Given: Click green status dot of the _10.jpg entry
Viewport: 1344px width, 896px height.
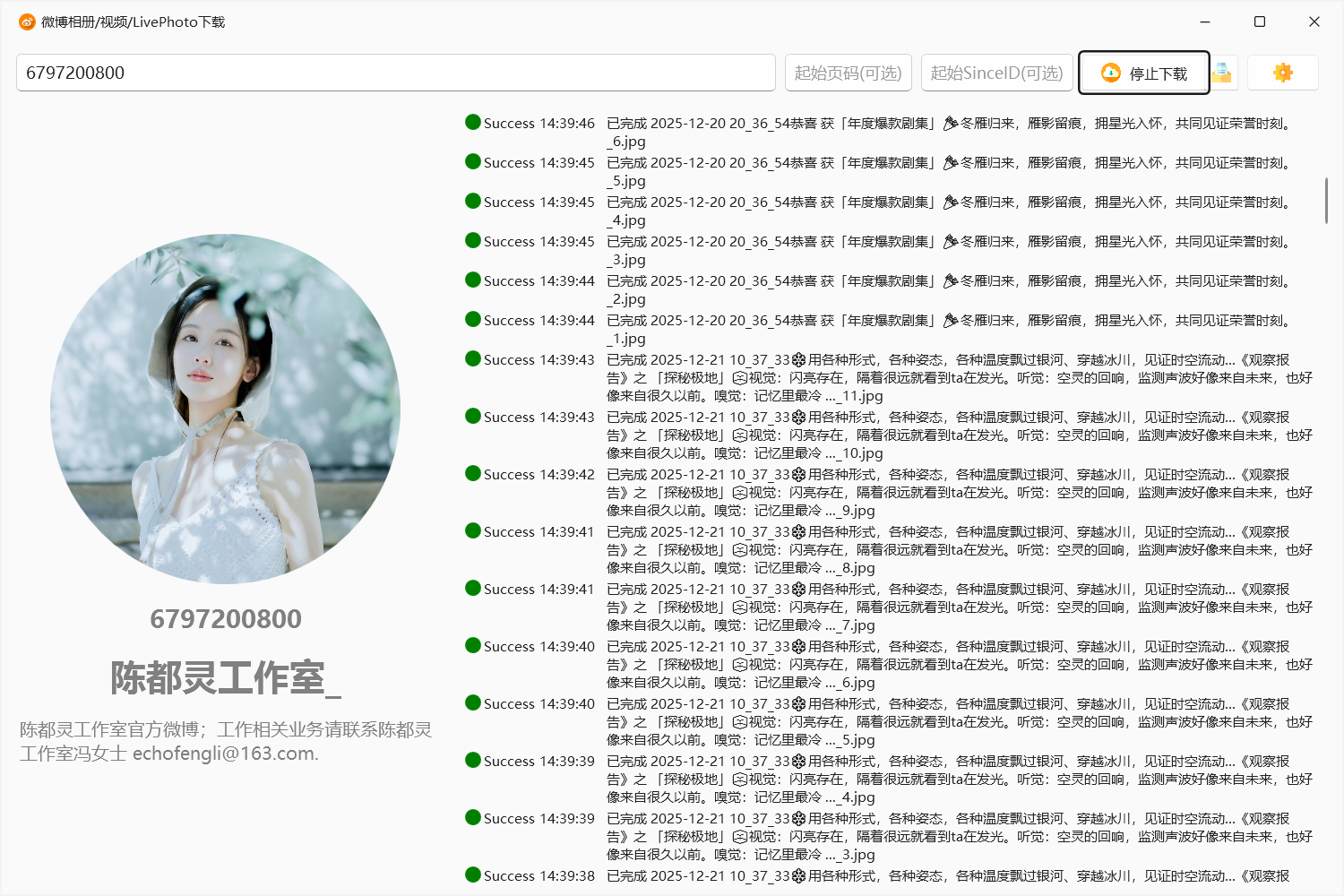Looking at the screenshot, I should pos(473,416).
